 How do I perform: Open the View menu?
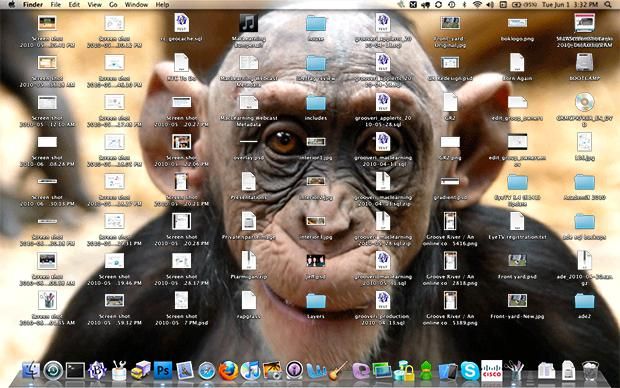point(94,5)
